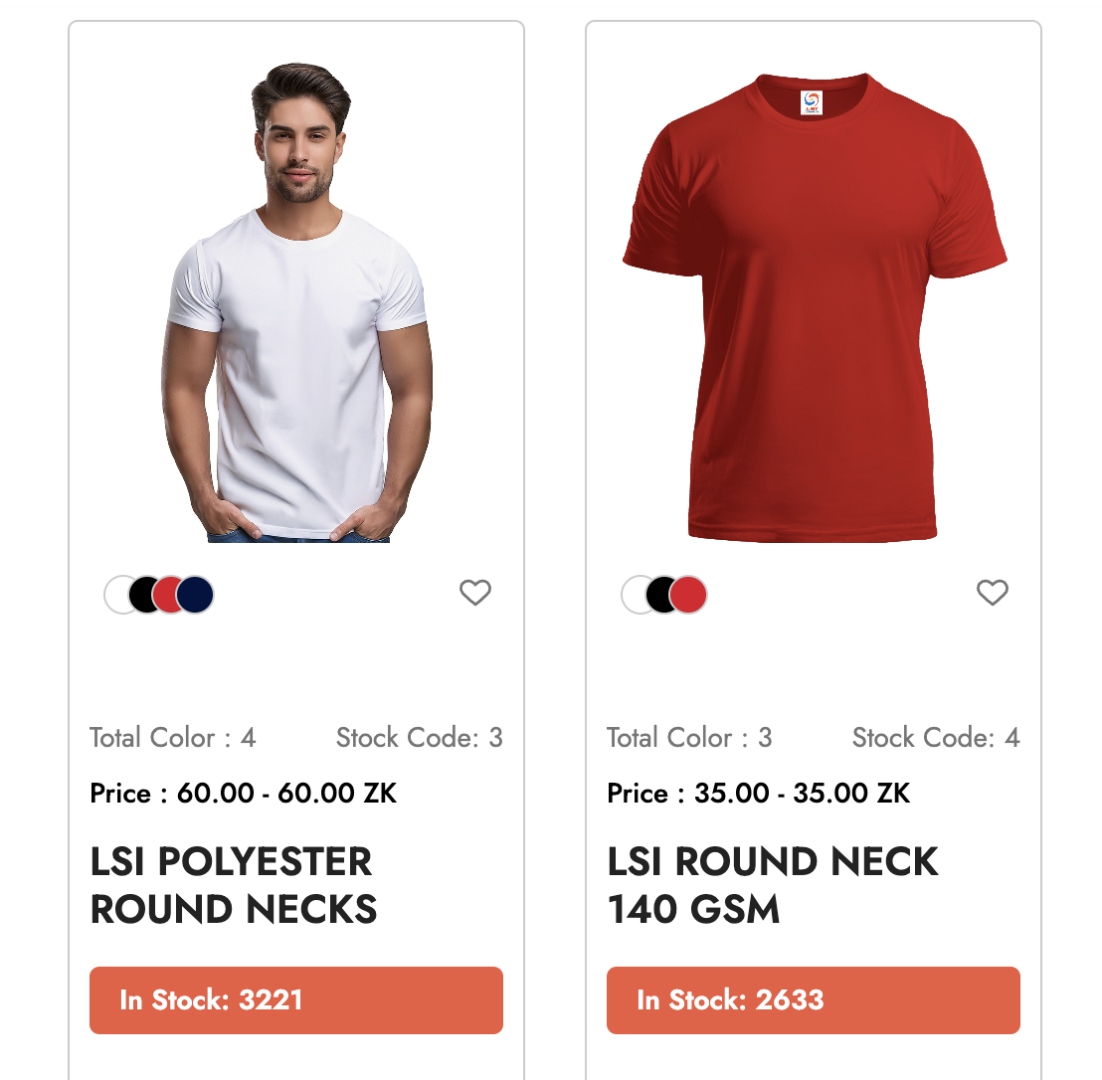
Task: Select the white color swatch on the left product
Action: point(116,594)
